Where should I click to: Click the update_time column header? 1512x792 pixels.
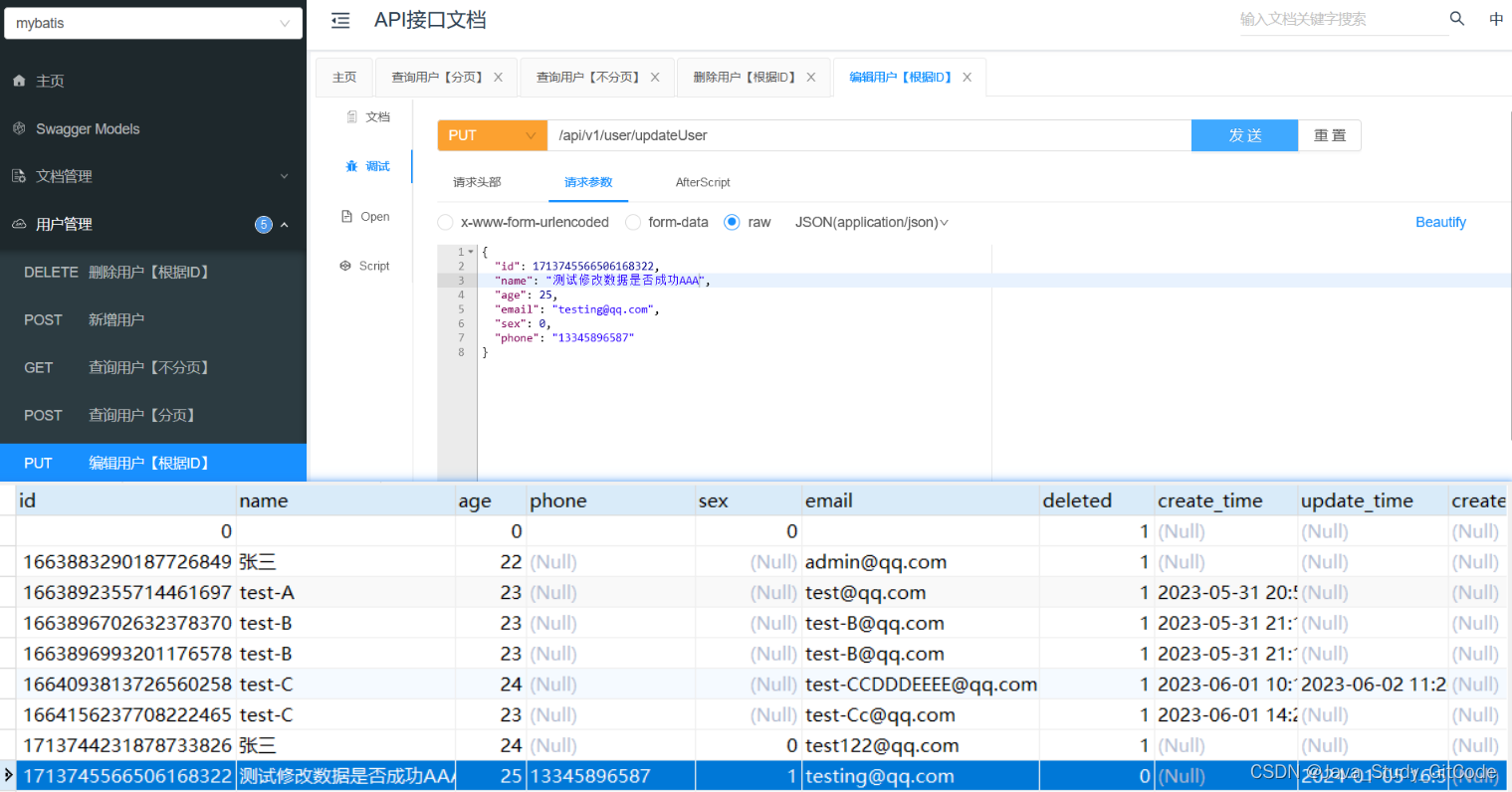pyautogui.click(x=1374, y=500)
